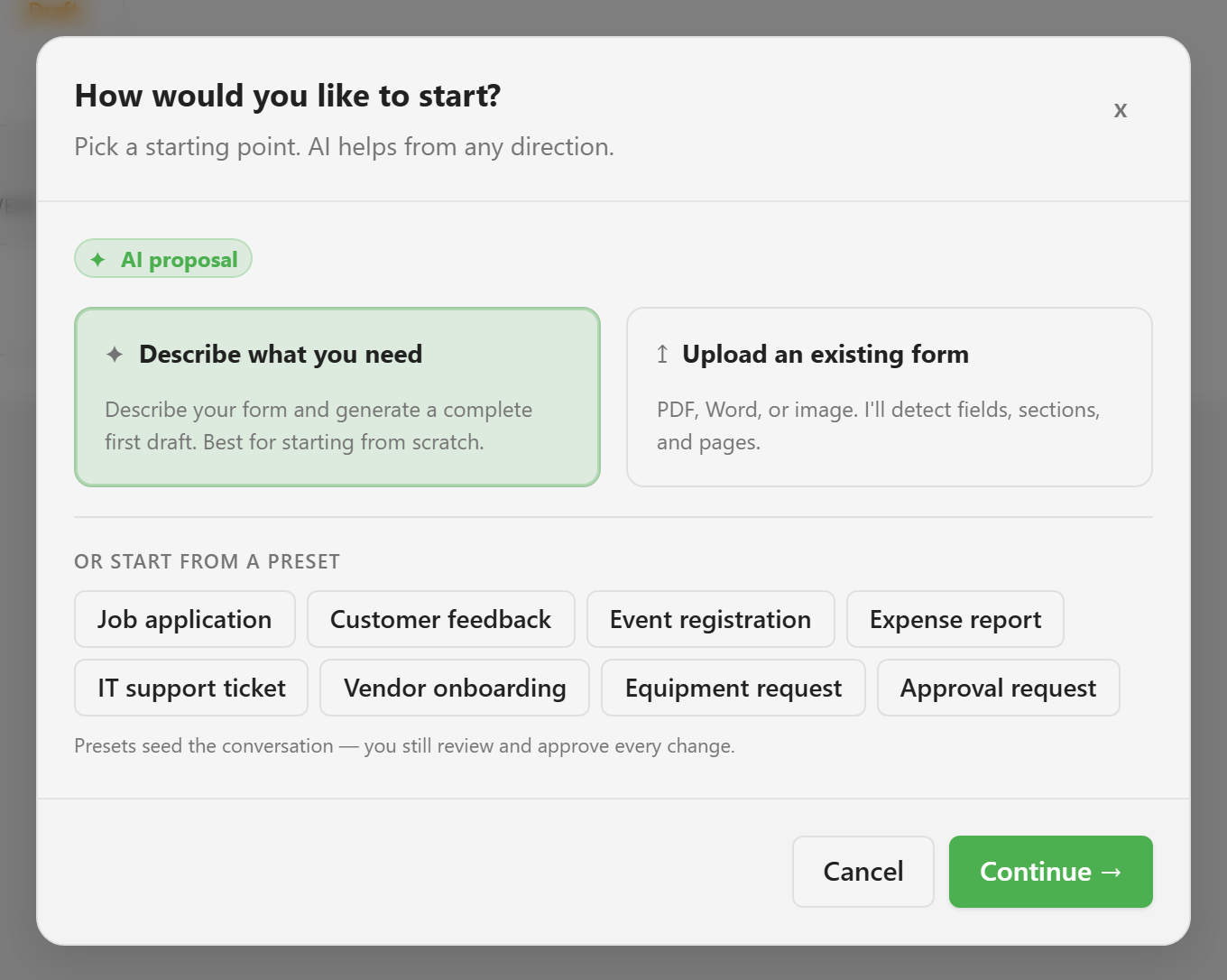Start from the Approval request preset
The height and width of the screenshot is (980, 1227).
coord(999,688)
